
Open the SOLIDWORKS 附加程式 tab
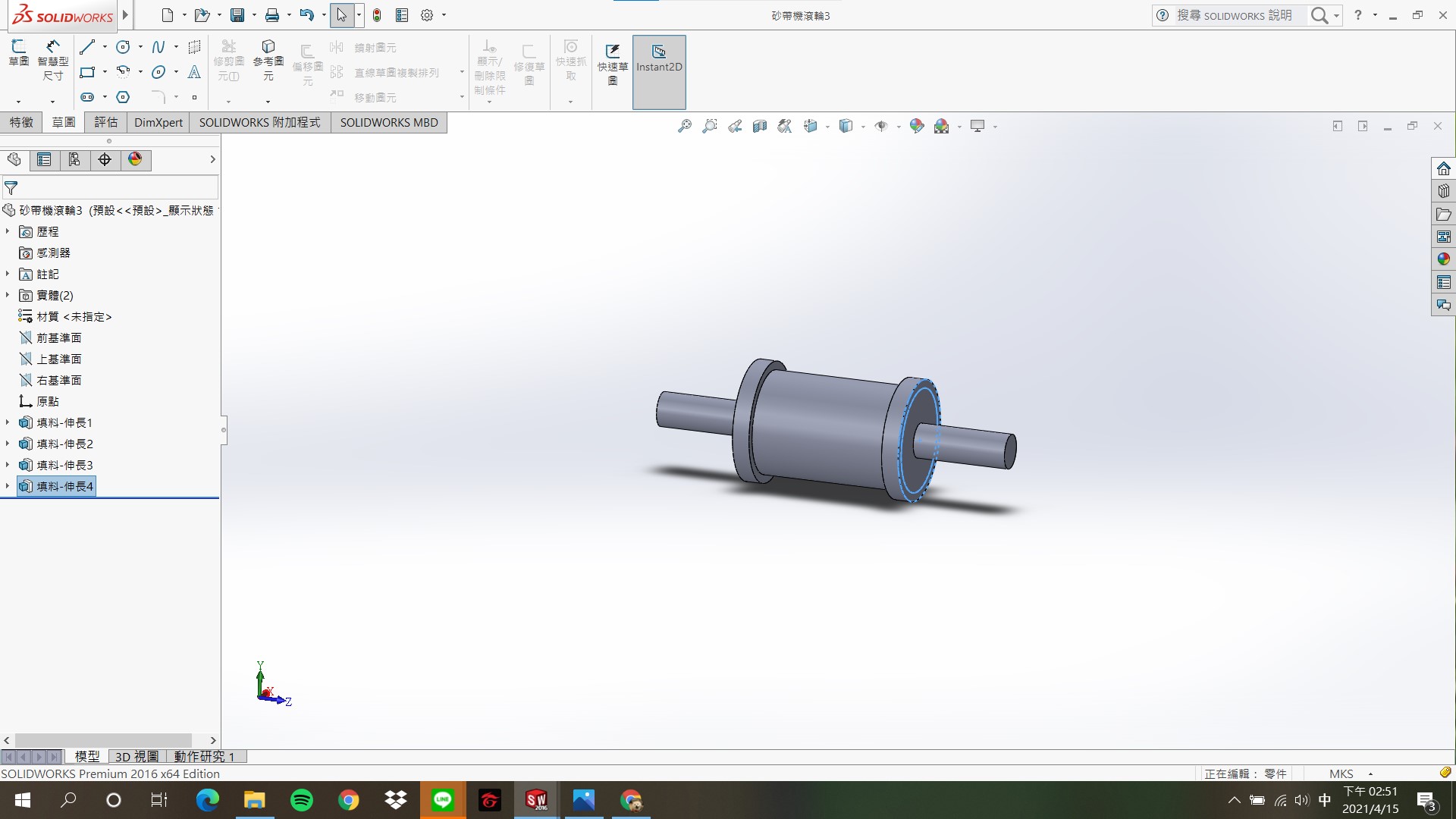(x=259, y=122)
